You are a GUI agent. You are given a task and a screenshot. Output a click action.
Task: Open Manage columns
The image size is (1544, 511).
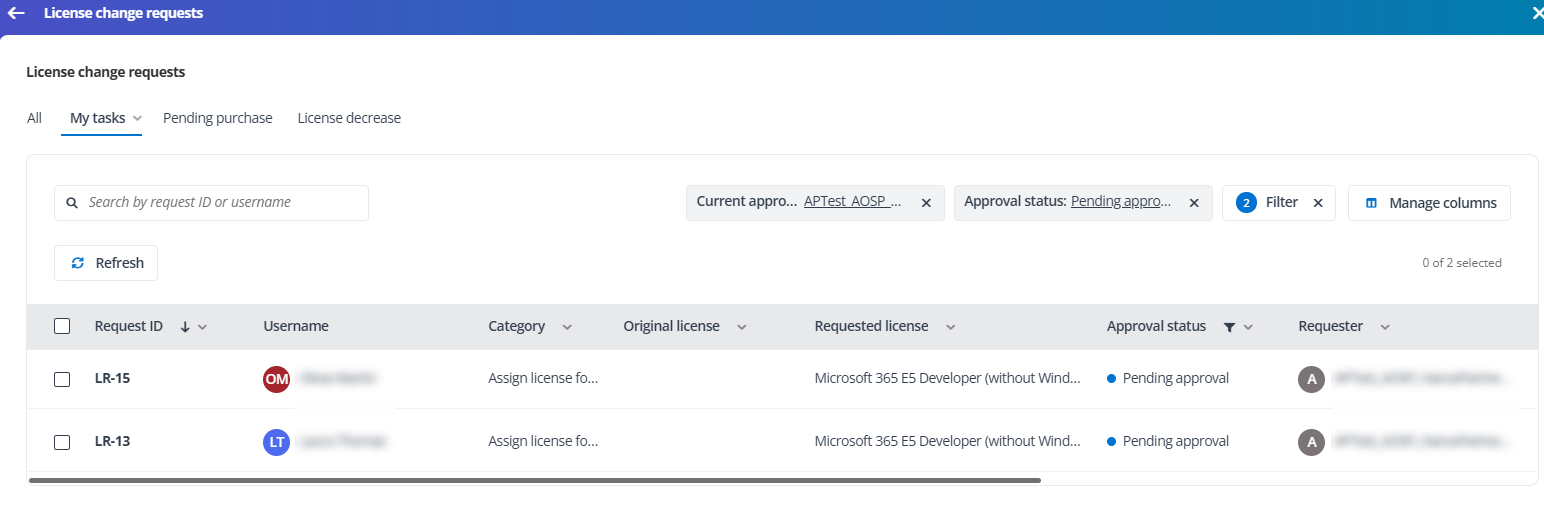pyautogui.click(x=1429, y=203)
